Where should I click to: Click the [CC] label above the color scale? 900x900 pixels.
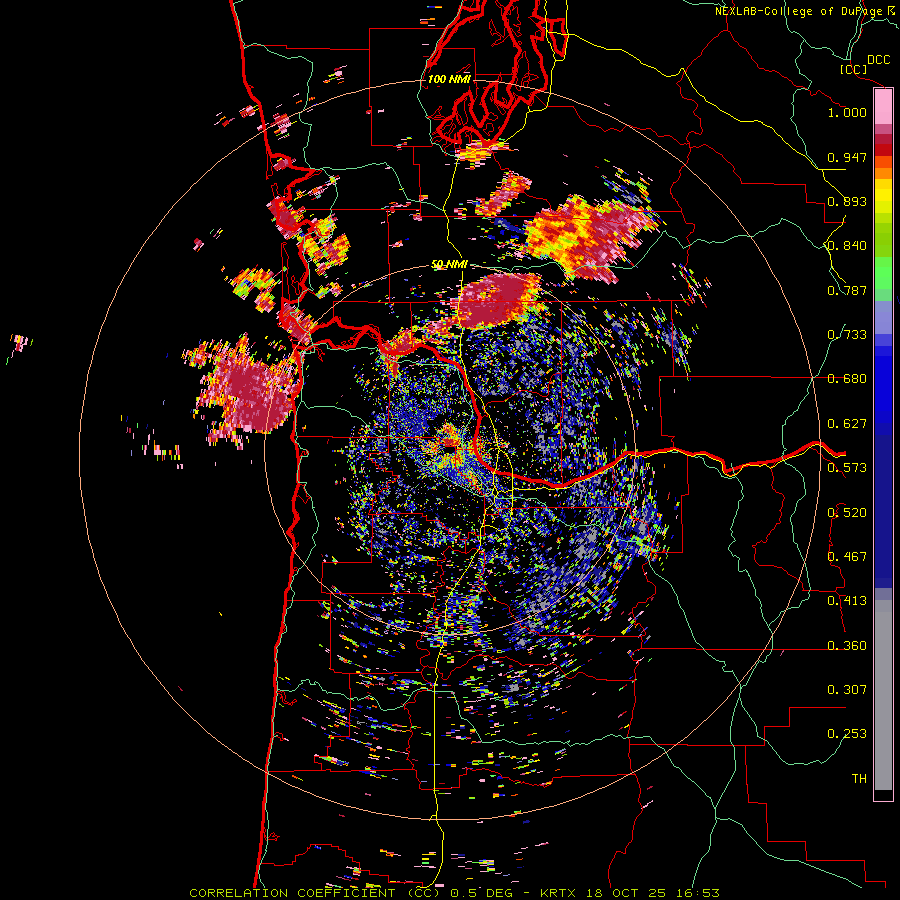click(x=853, y=69)
